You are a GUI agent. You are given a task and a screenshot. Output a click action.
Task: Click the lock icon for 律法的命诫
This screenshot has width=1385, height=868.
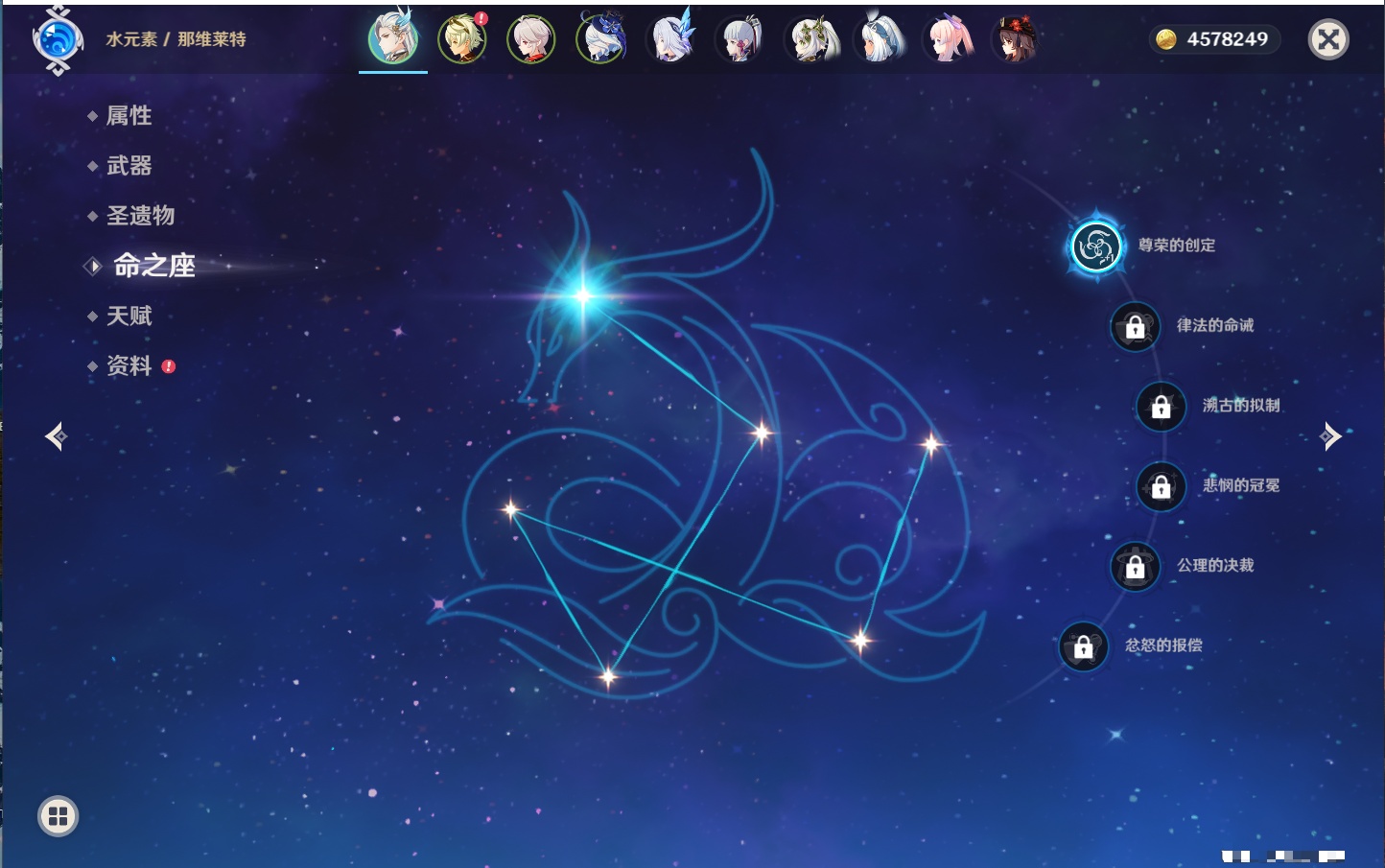[1135, 326]
